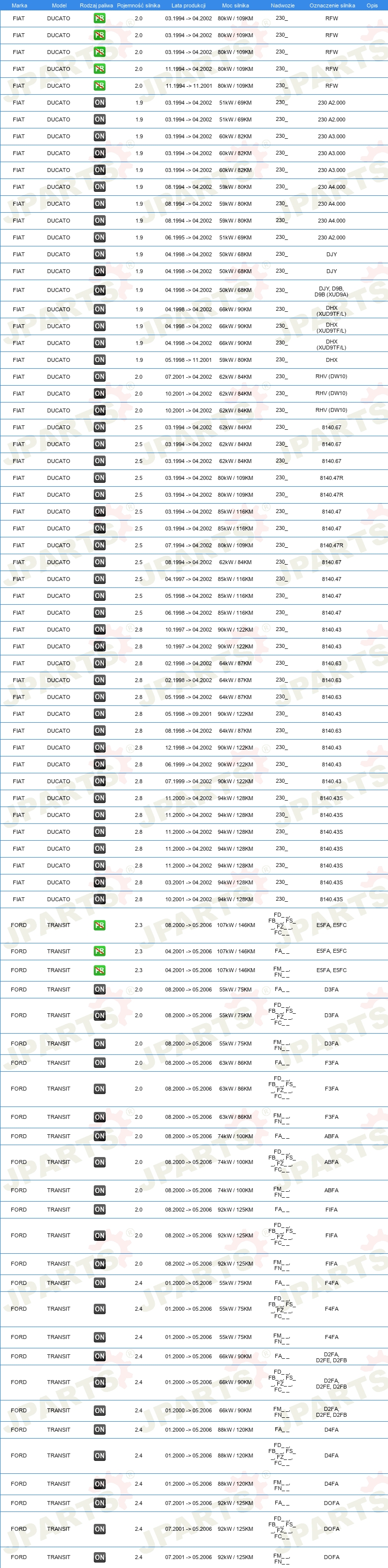Click the ON icon in the D3FA row with body FA__
The width and height of the screenshot is (388, 1568).
99,990
